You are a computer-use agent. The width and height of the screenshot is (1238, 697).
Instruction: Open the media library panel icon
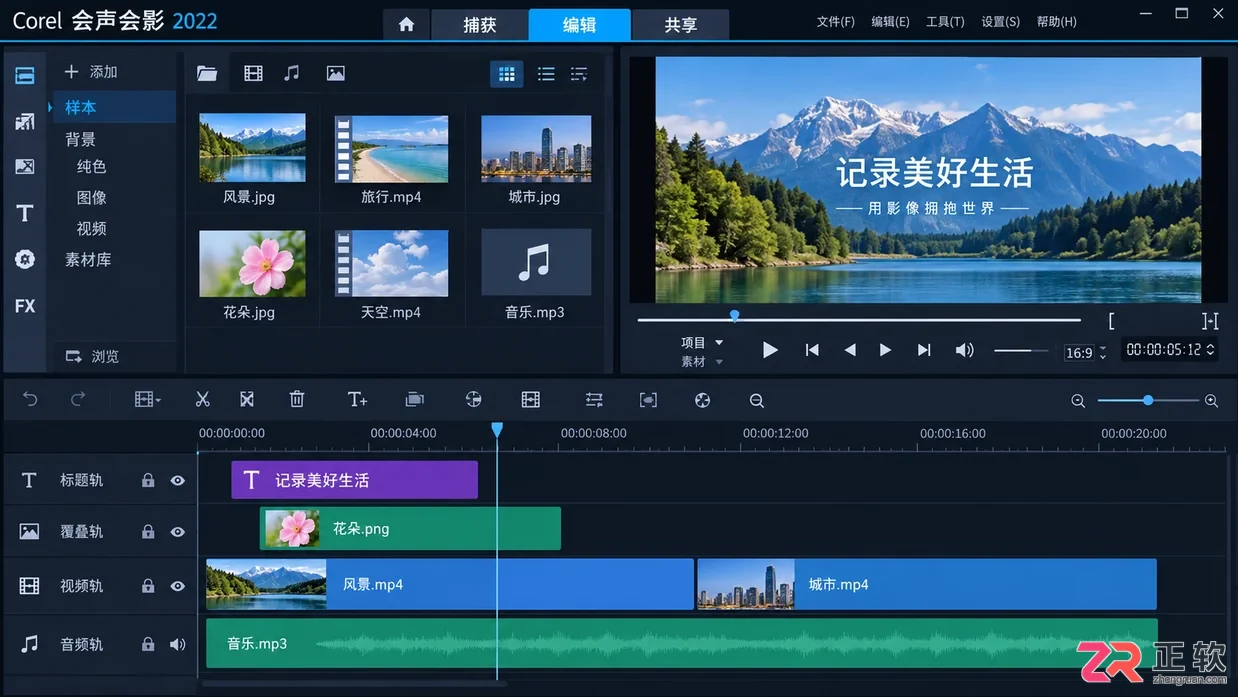(x=25, y=76)
